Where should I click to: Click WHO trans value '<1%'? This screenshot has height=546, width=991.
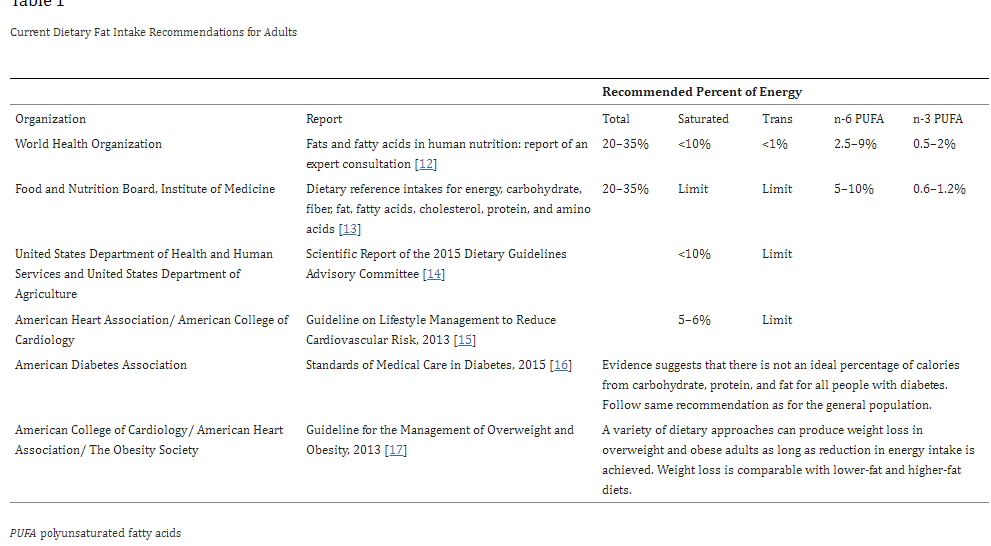click(x=775, y=144)
